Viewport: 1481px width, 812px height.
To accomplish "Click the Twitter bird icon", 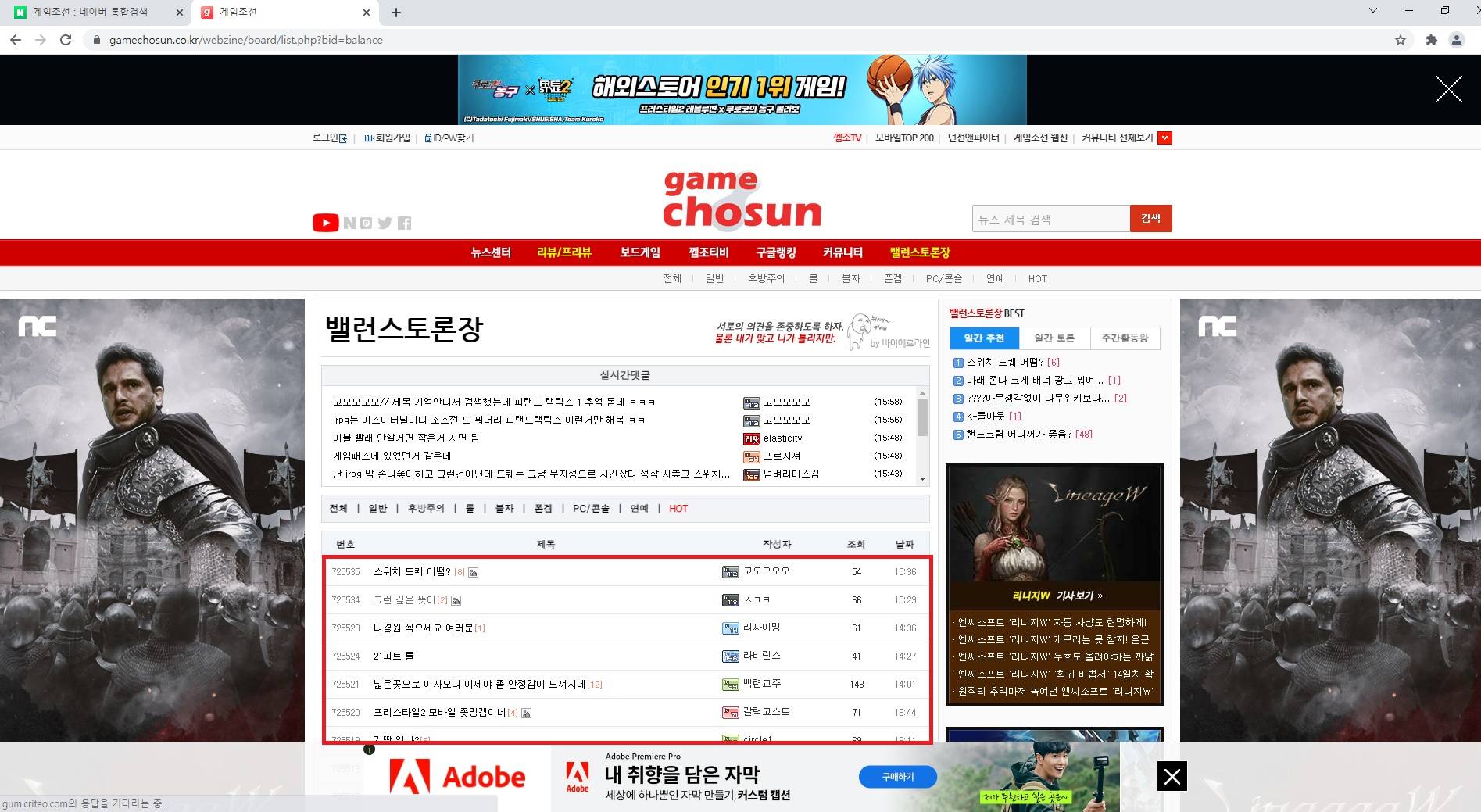I will point(385,224).
